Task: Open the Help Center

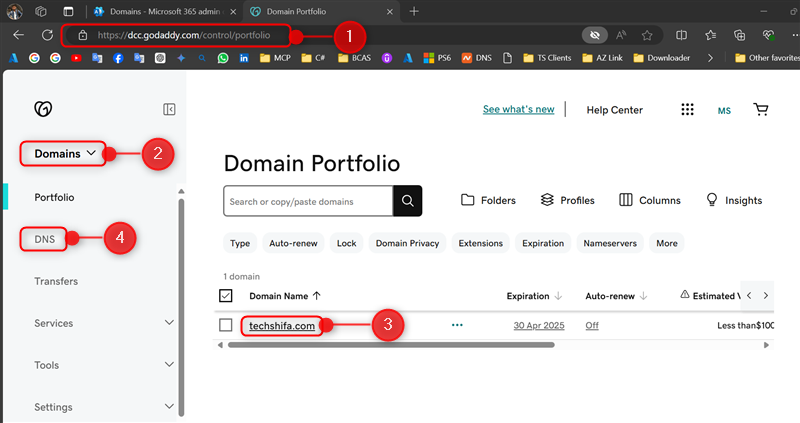Action: 614,110
